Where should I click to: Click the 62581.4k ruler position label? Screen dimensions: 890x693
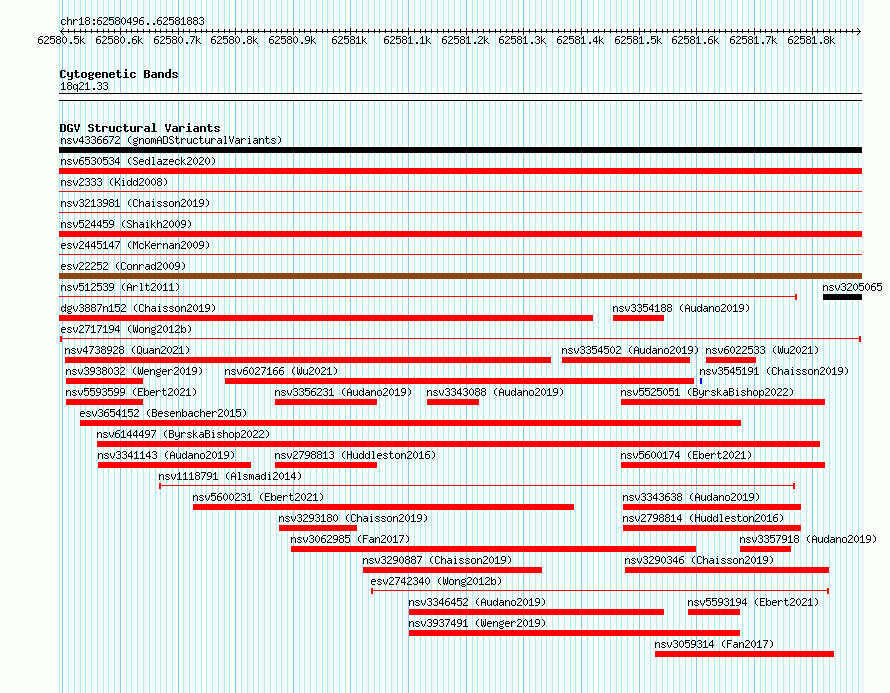point(580,40)
